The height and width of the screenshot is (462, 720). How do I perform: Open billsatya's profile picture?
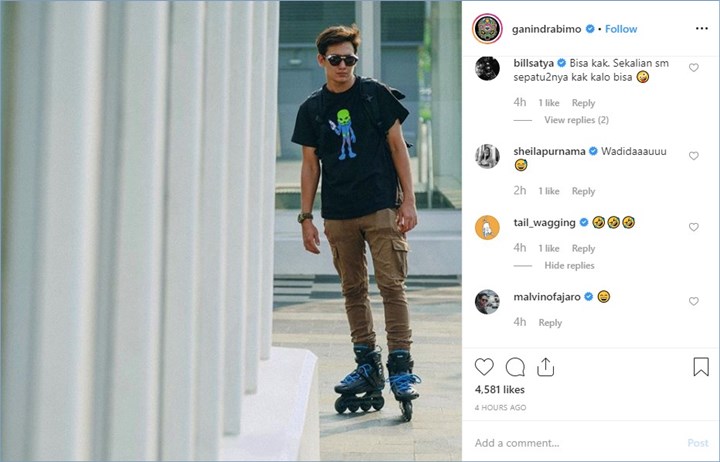coord(487,68)
